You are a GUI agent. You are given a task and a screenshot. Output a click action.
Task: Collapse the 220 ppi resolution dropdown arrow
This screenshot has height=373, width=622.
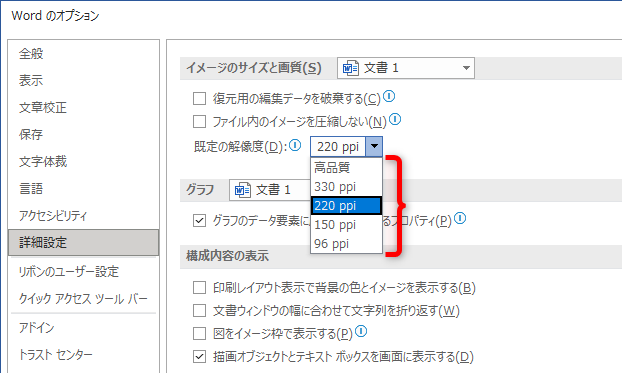[374, 146]
